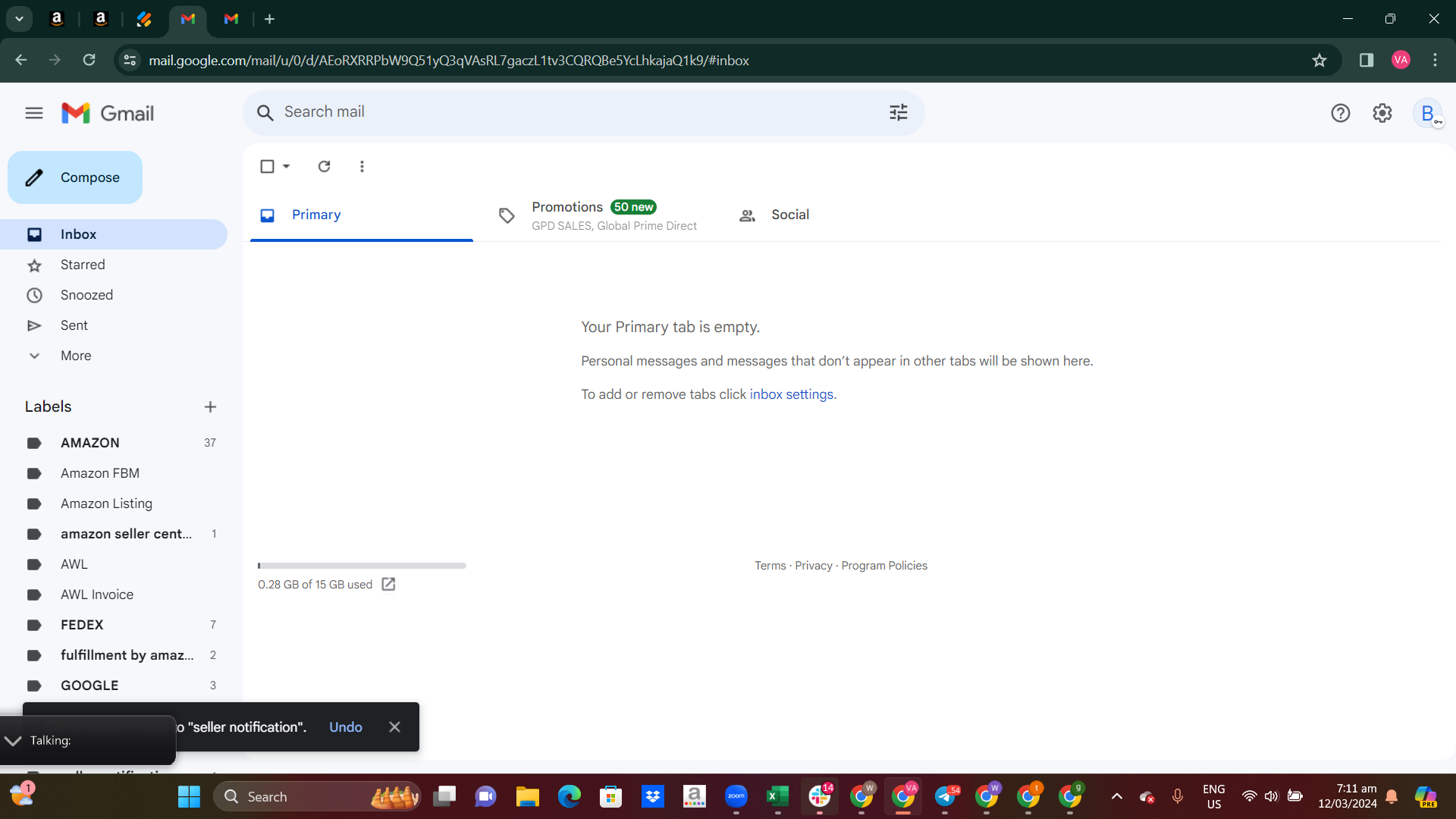Focus the Chrome address bar URL
This screenshot has height=819, width=1456.
pyautogui.click(x=449, y=60)
